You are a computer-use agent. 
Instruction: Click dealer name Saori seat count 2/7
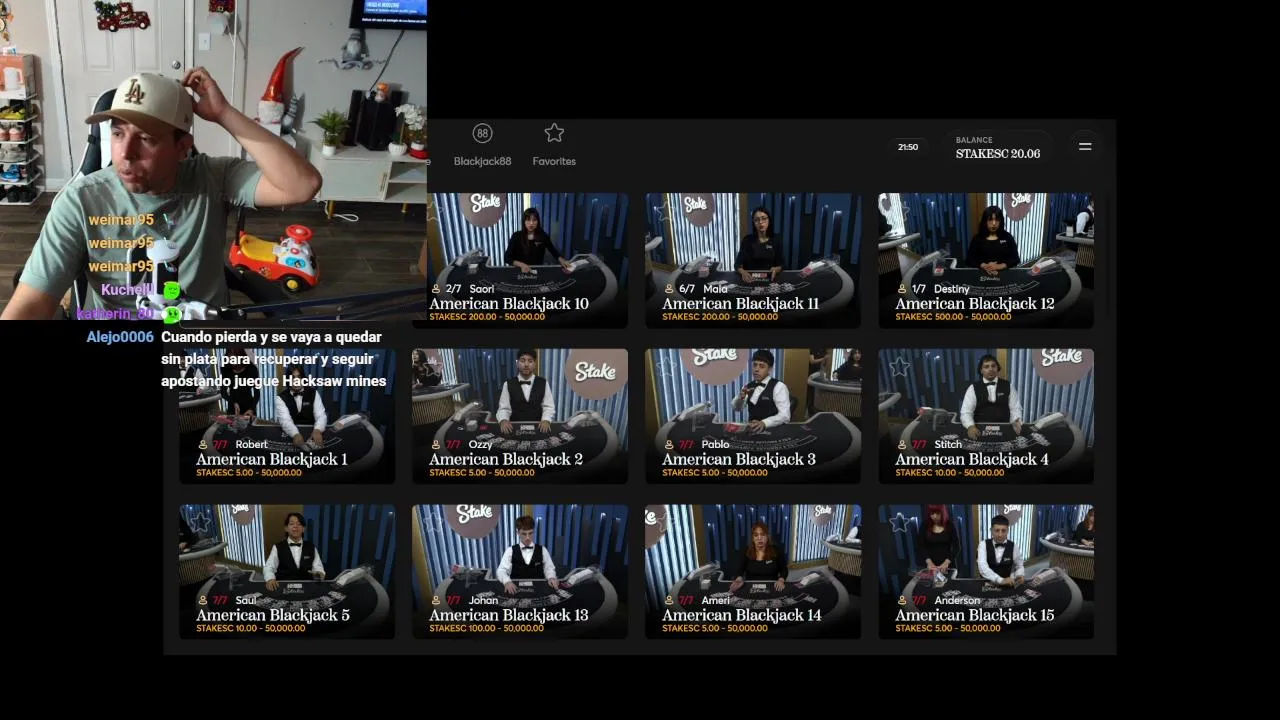[463, 289]
